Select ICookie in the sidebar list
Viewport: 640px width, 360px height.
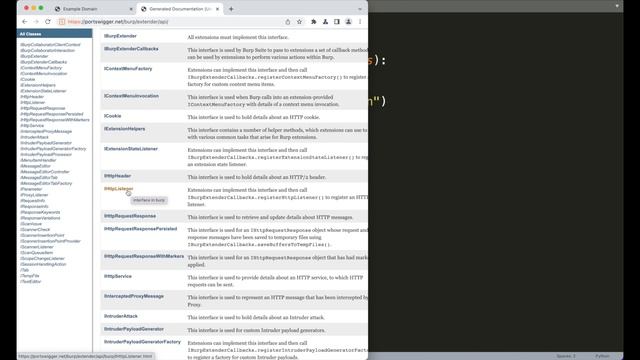[x=27, y=79]
